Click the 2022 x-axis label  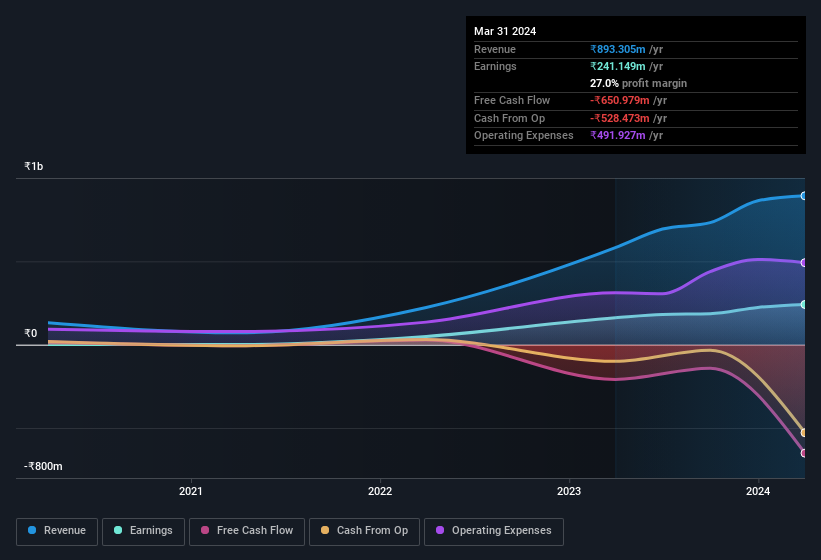pyautogui.click(x=380, y=491)
